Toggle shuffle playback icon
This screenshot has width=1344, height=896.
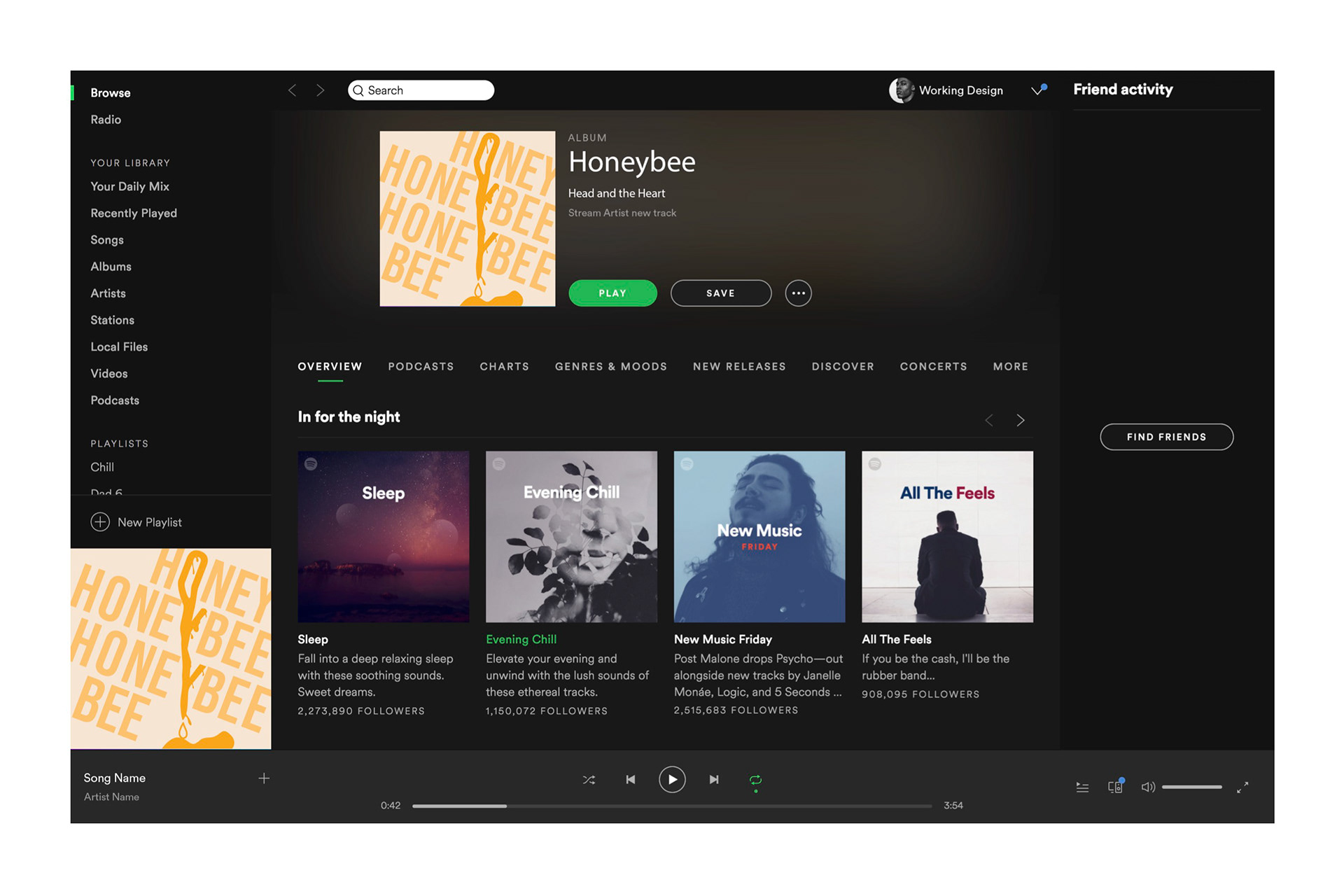coord(589,780)
